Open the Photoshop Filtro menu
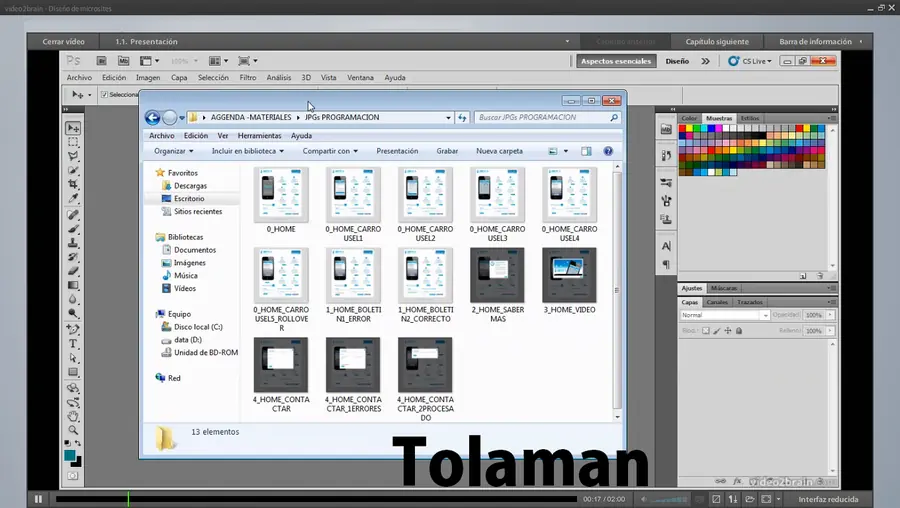The image size is (900, 508). (x=248, y=77)
